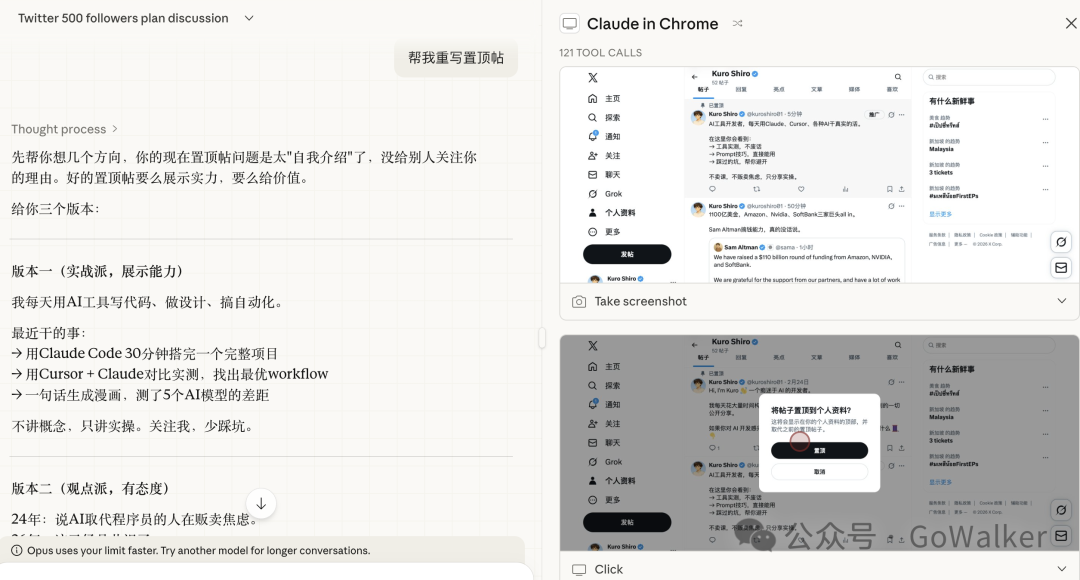Click the 聊天 messages icon in the sidebar
1080x580 pixels.
(592, 175)
